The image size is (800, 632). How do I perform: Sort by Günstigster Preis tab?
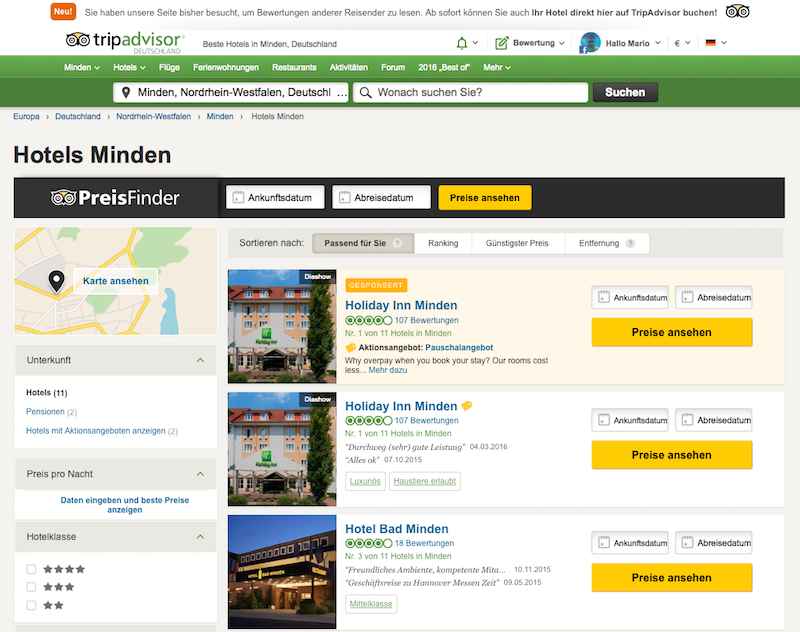pos(517,243)
